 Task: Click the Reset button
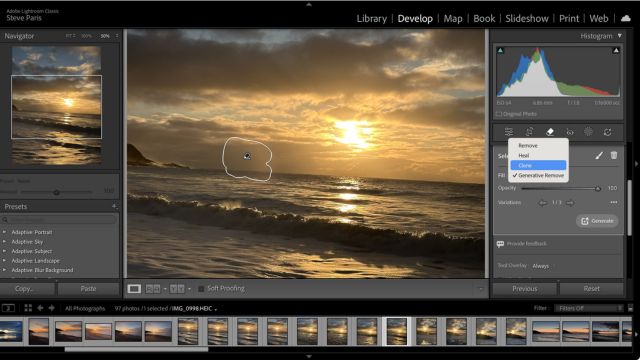[x=591, y=289]
